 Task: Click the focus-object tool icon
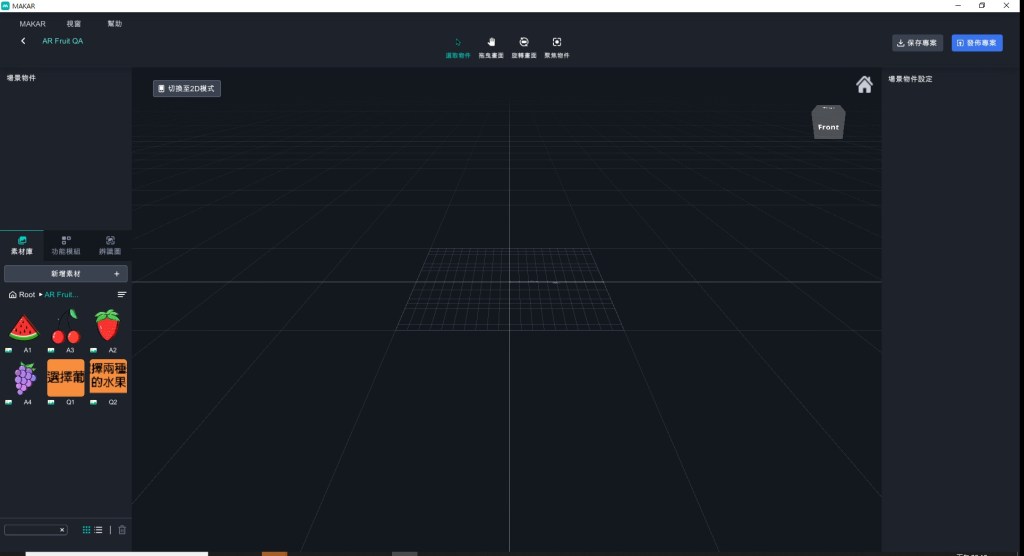557,47
